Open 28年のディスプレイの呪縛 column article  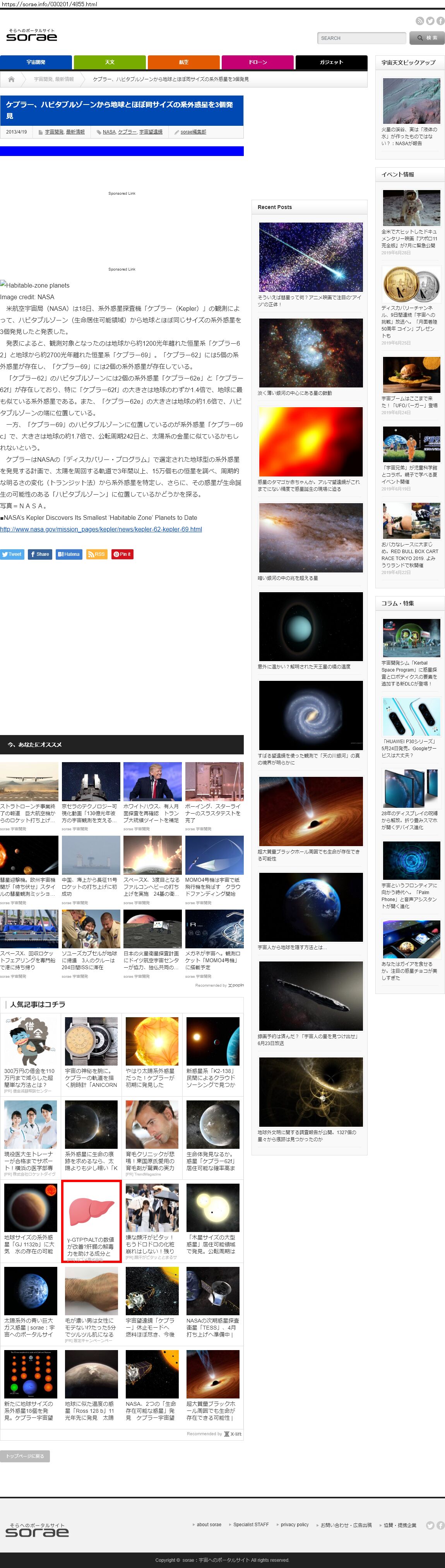point(410,821)
